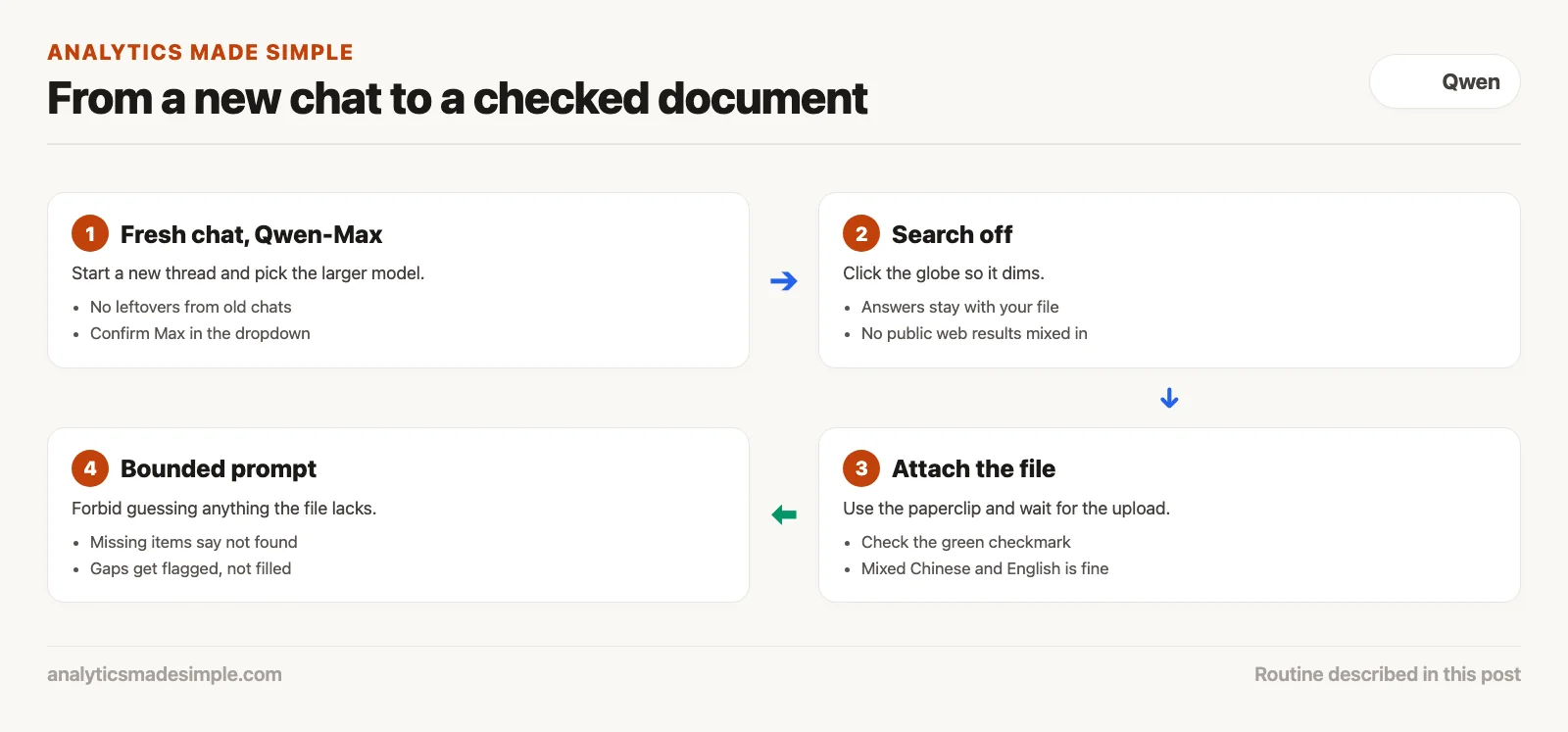The image size is (1568, 732).
Task: Click the bullet 'Confirm Max in the dropdown'
Action: [200, 333]
